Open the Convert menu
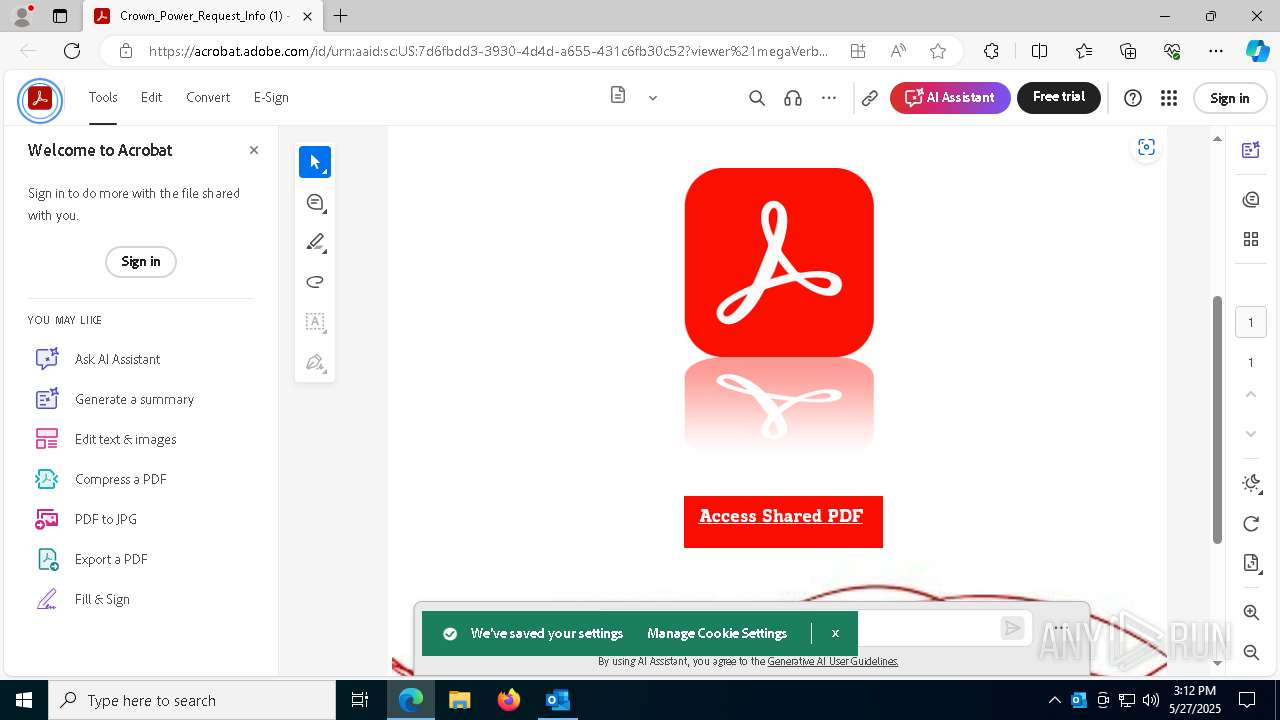This screenshot has height=720, width=1280. point(208,97)
